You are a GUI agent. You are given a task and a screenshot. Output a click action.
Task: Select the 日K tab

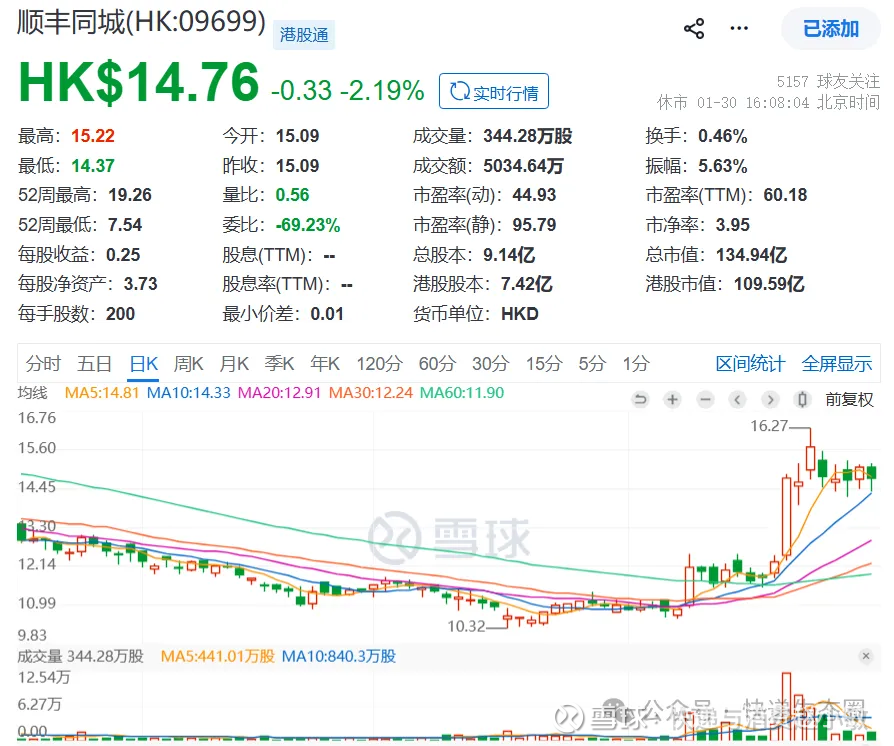coord(144,363)
